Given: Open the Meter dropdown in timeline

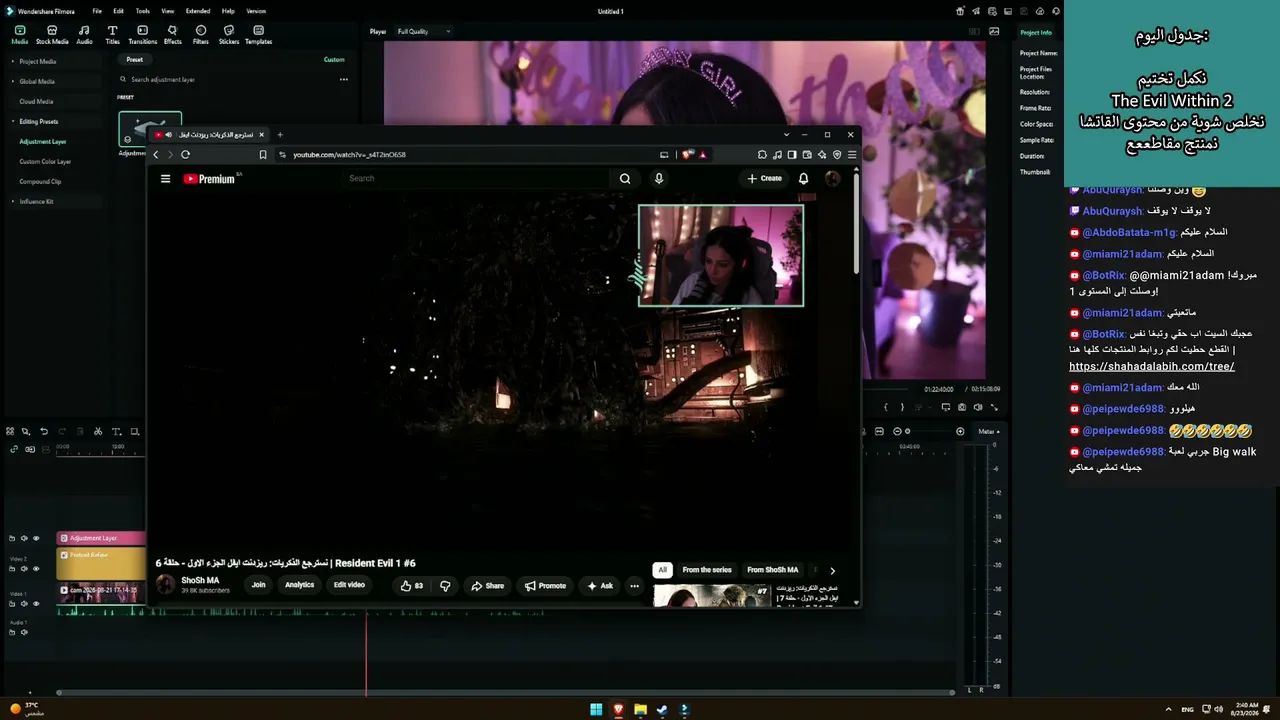Looking at the screenshot, I should point(988,432).
